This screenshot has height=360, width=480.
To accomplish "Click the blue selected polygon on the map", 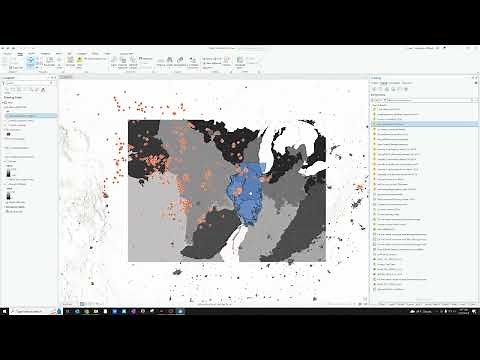I will coord(246,193).
